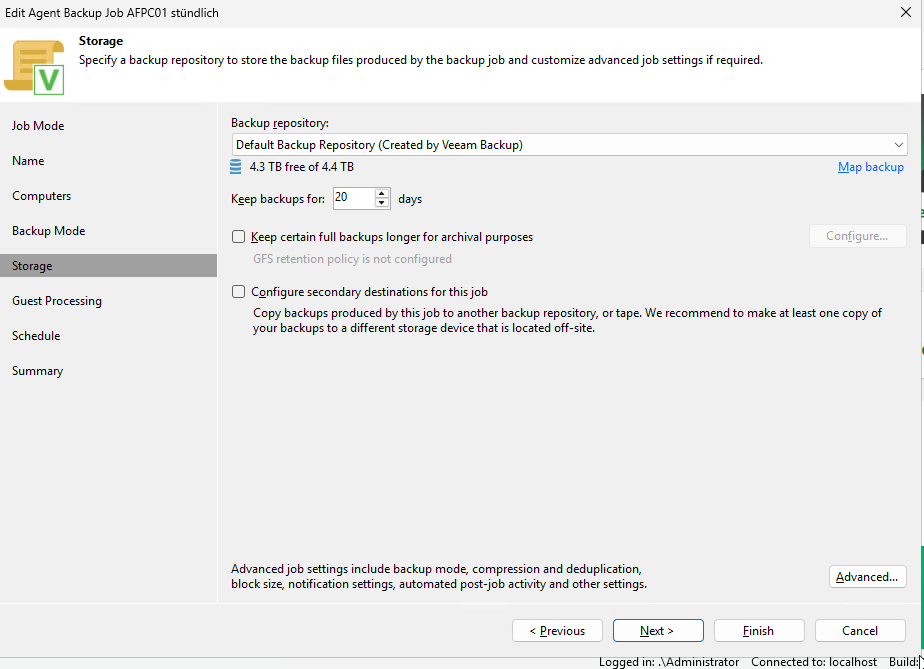Click Finish to save the job
Screen dimensions: 924x669
(758, 631)
